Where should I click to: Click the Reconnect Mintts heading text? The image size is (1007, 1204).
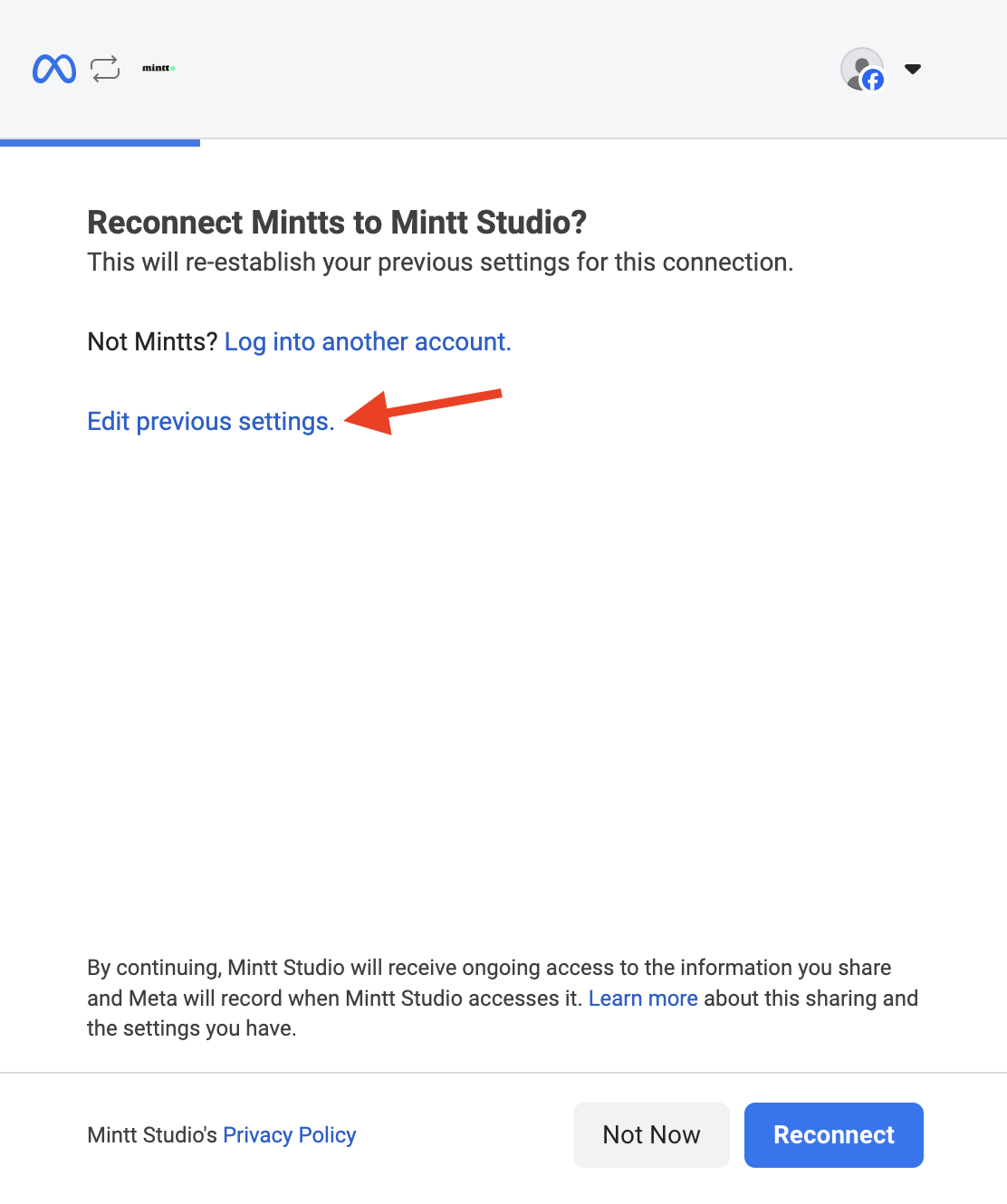click(336, 222)
